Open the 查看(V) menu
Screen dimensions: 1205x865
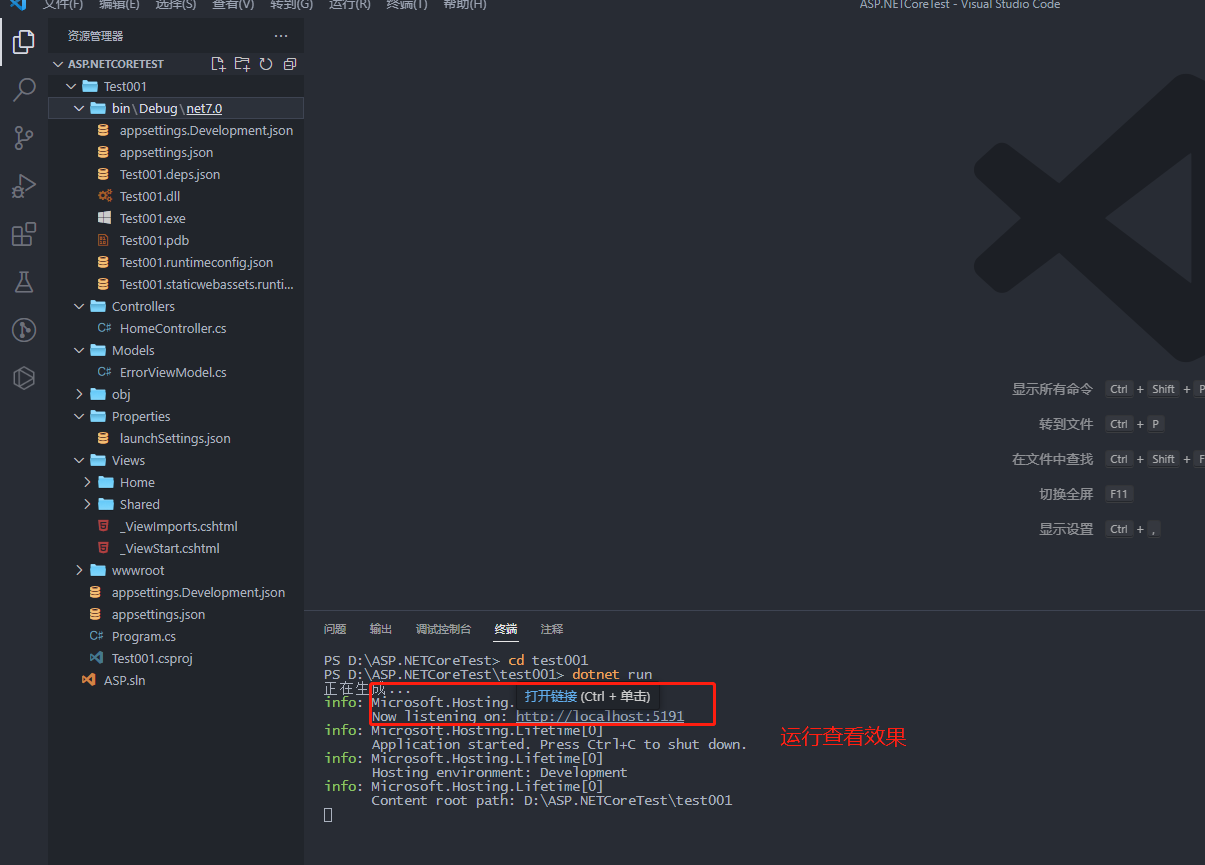coord(234,5)
